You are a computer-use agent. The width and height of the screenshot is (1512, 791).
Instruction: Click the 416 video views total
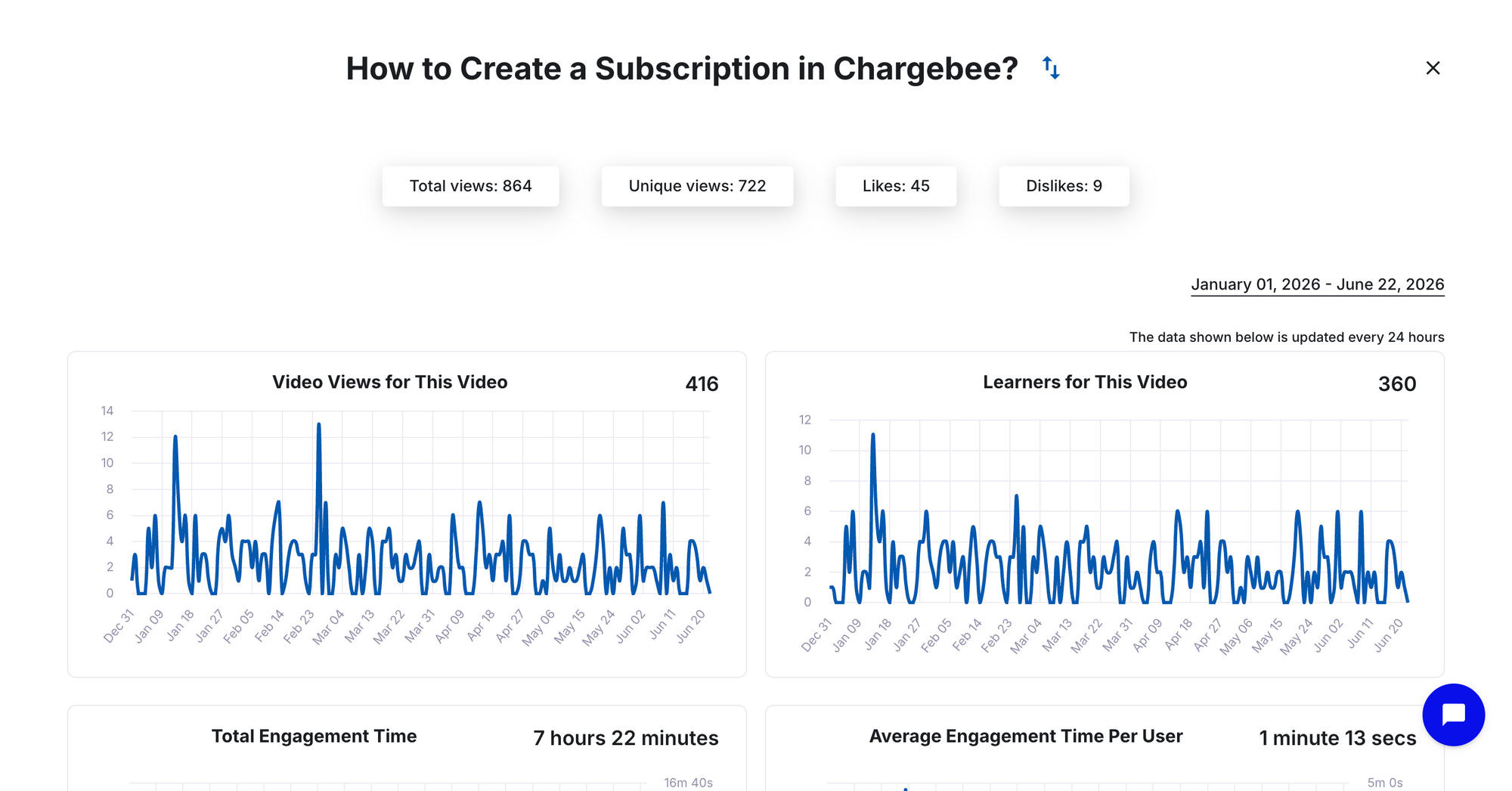[x=702, y=384]
